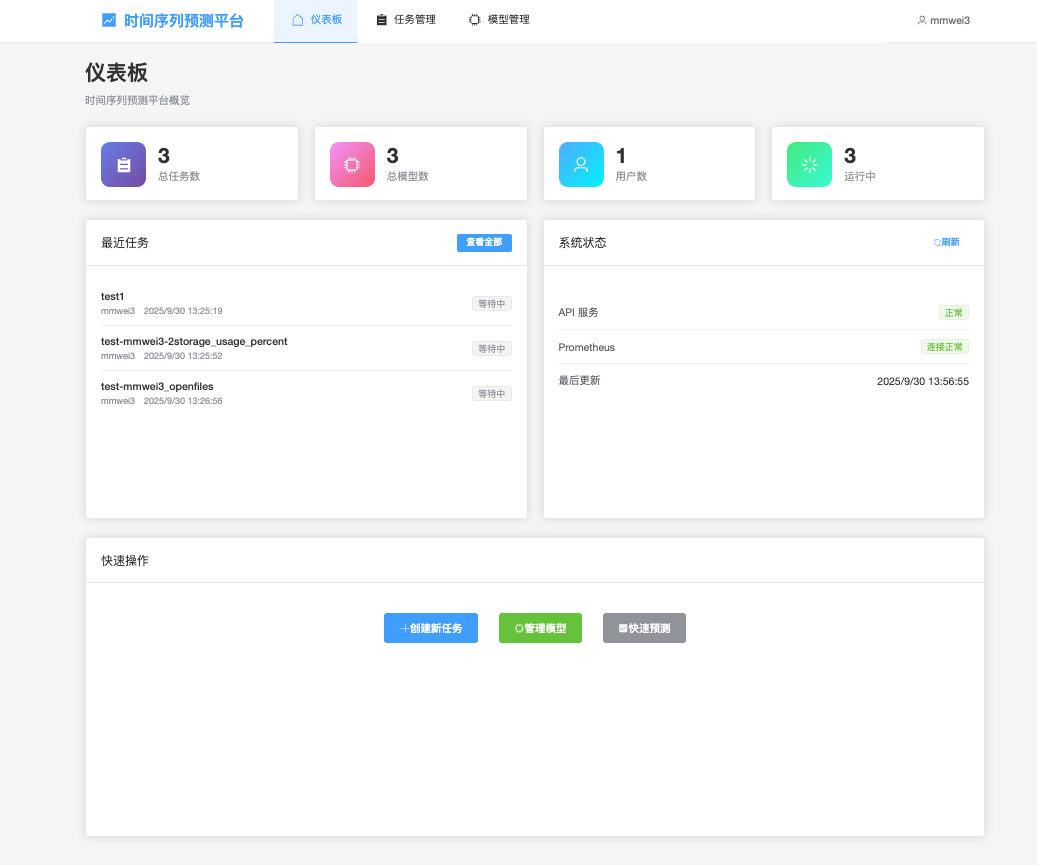
Task: Open the 仪表板 dashboard tab
Action: 315,21
